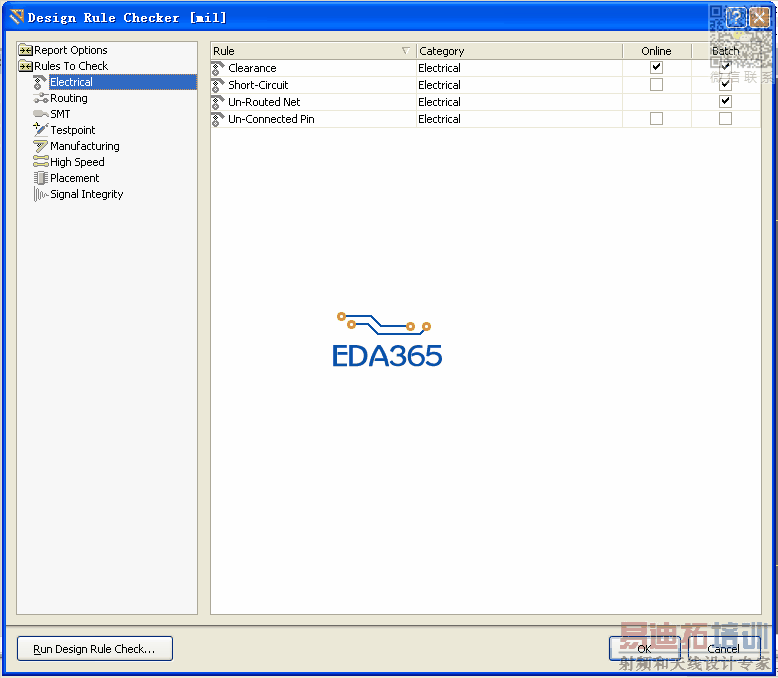Screen dimensions: 778x678
Task: Click the Signal Integrity waveform icon
Action: [x=41, y=194]
